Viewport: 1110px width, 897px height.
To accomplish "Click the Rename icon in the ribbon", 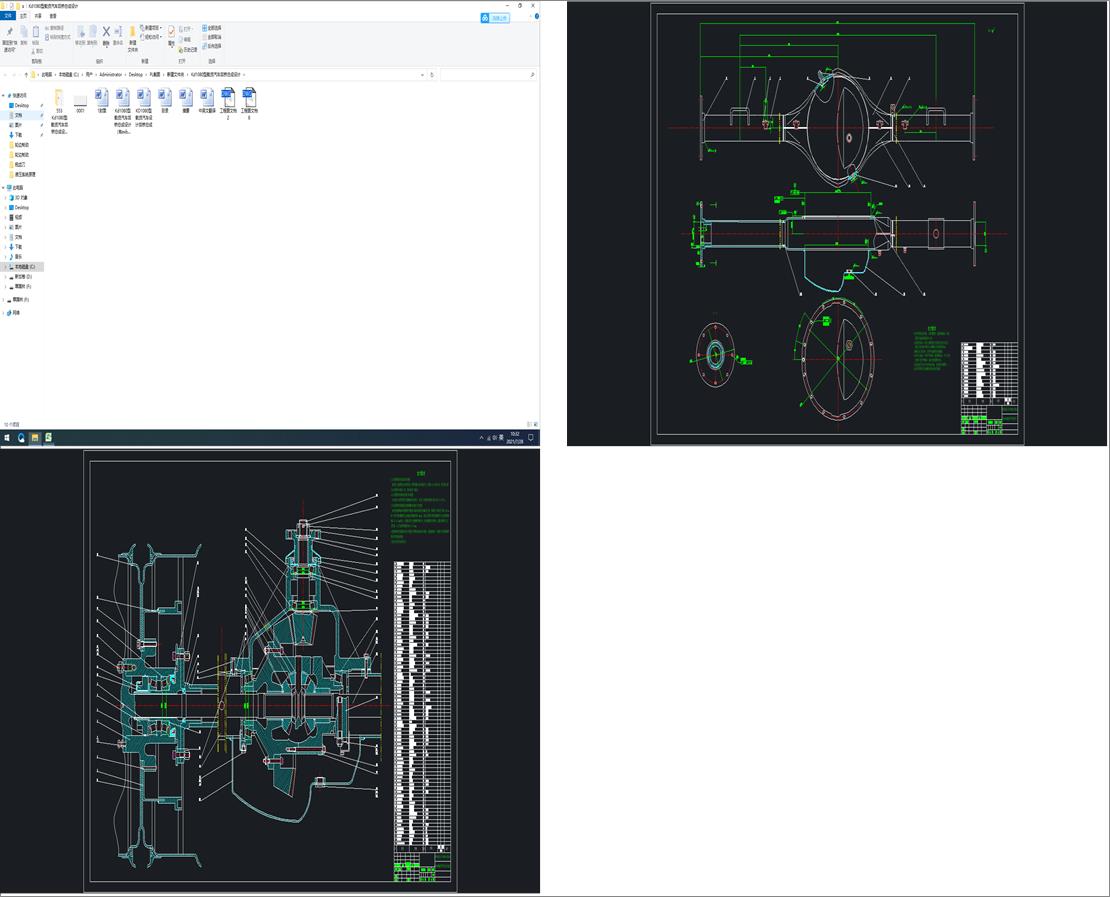I will (x=118, y=33).
